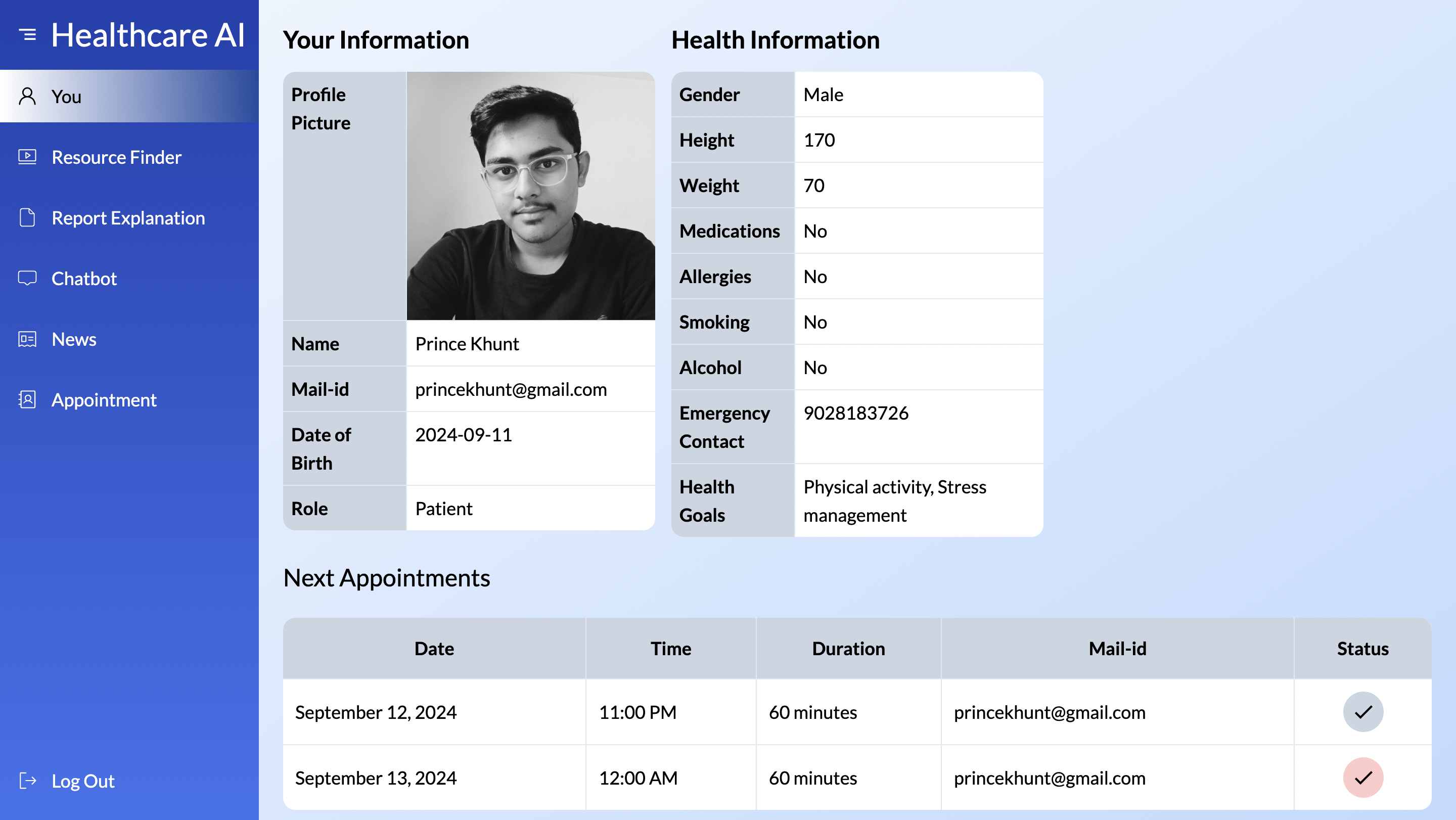Image resolution: width=1456 pixels, height=820 pixels.
Task: Click princekhunt@gmail.com in Your Information
Action: [x=511, y=389]
